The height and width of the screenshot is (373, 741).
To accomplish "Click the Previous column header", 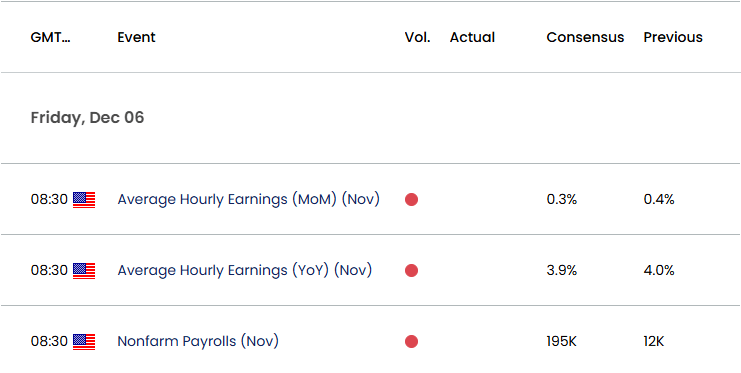I will coord(673,37).
